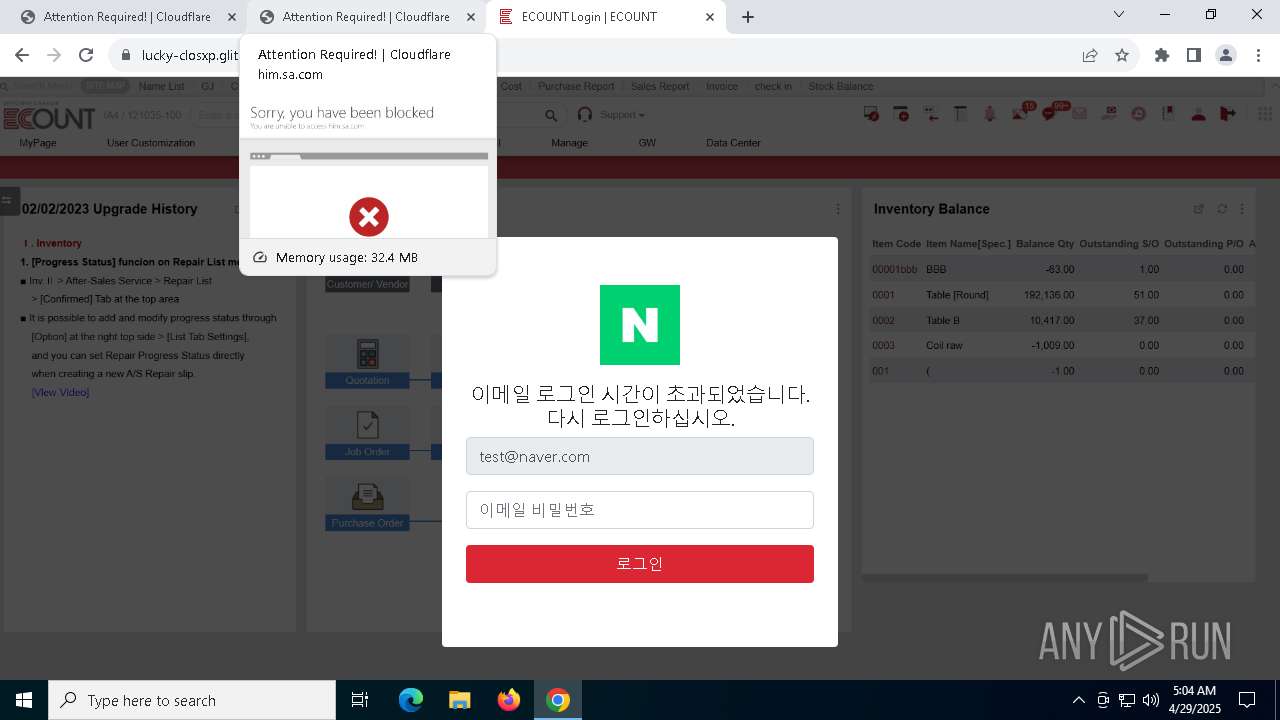Open the Purchase Report shortcut
This screenshot has width=1280, height=720.
[x=576, y=86]
